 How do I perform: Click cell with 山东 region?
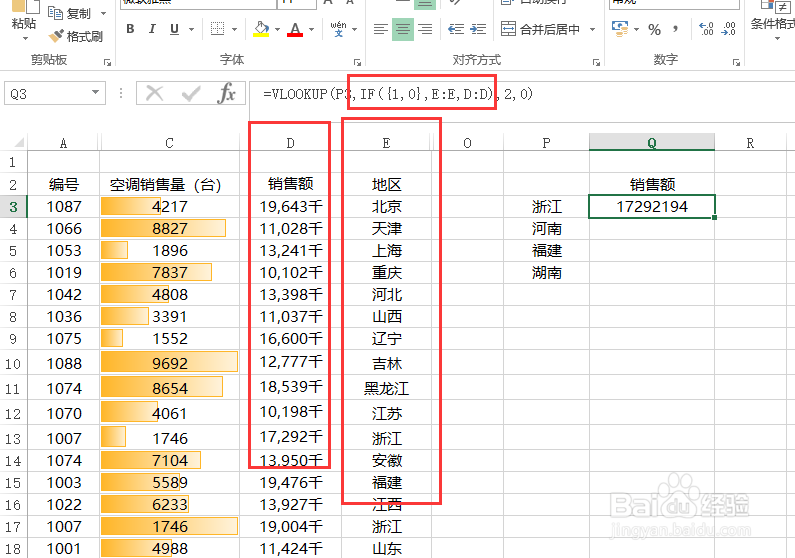[387, 548]
